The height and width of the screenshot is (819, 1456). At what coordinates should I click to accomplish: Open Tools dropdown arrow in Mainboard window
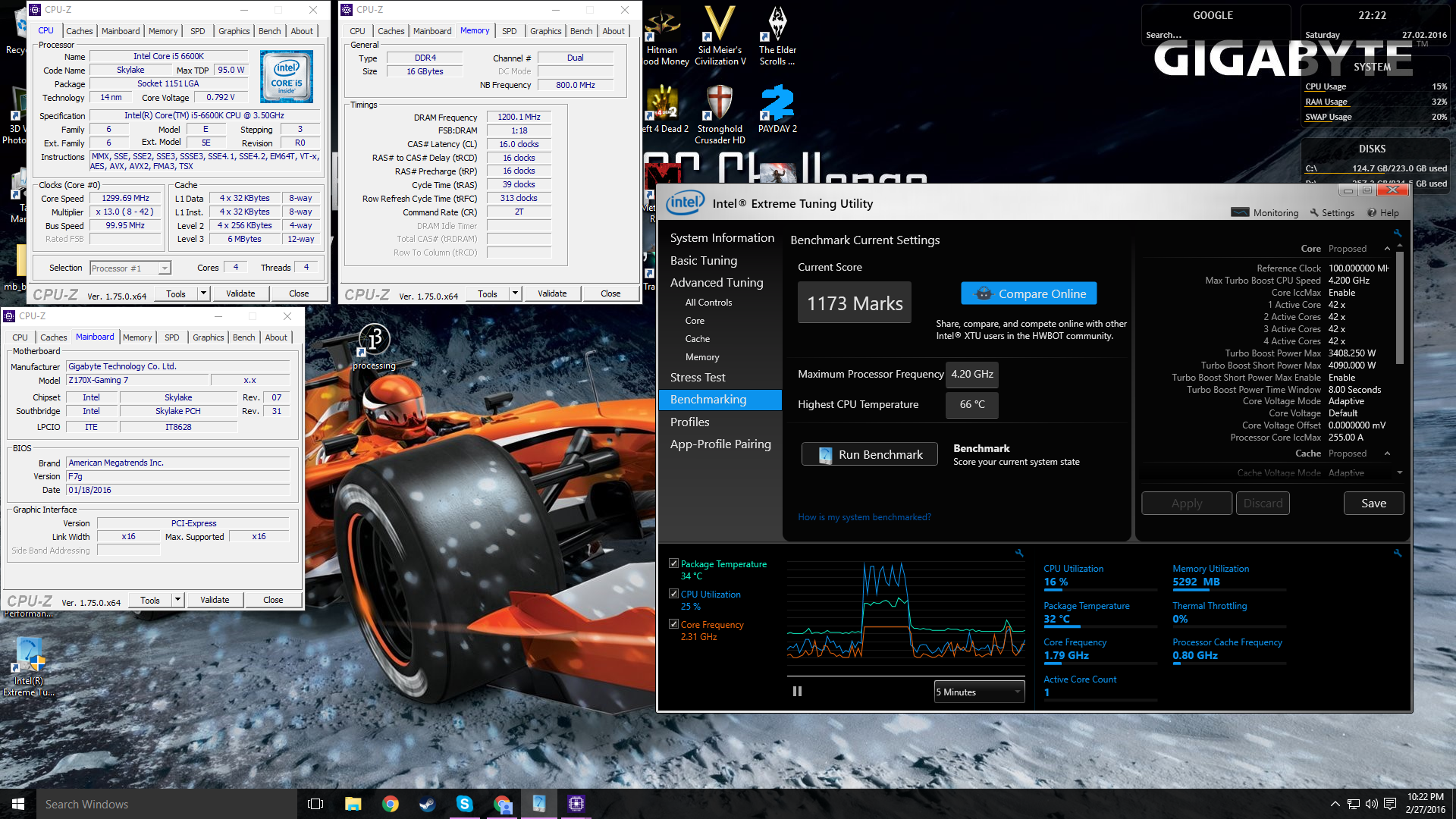(x=177, y=600)
